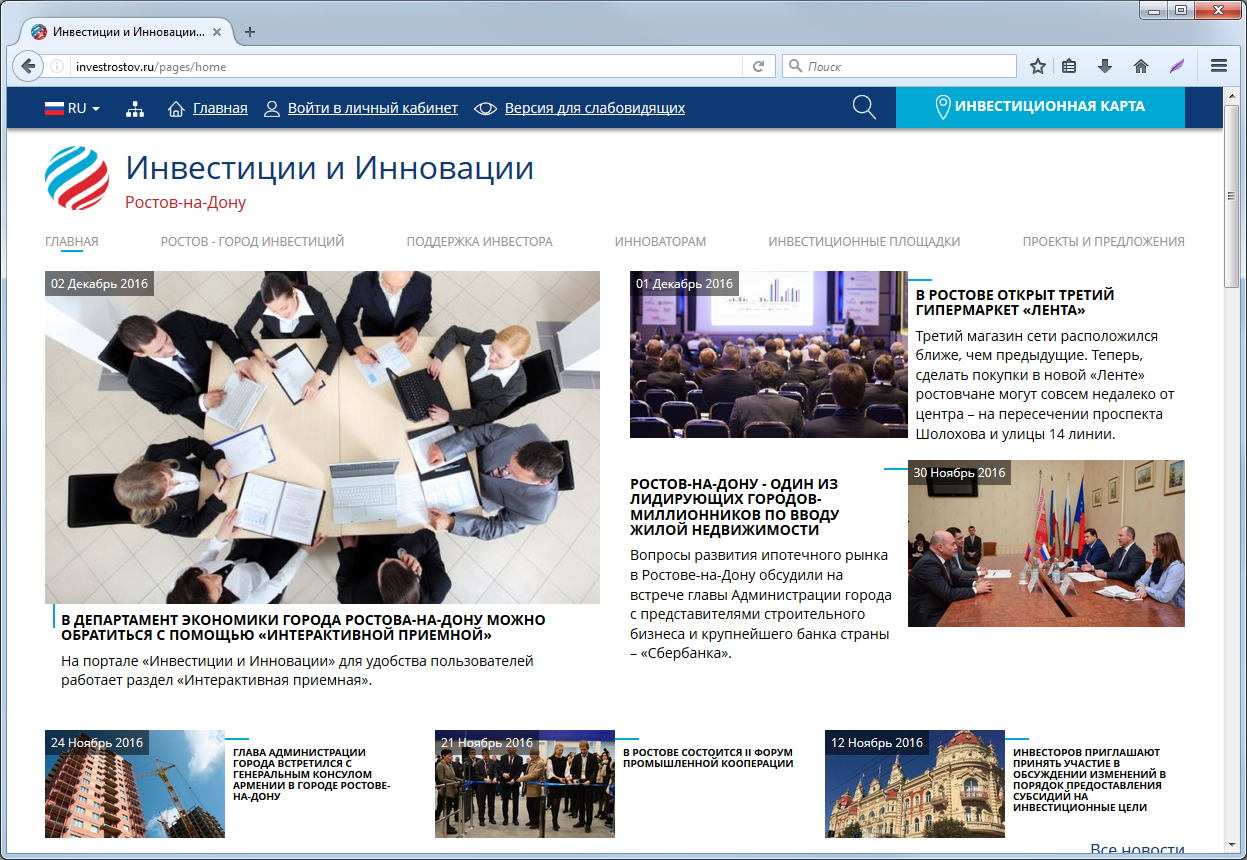Open ИННОВАТОРАМ menu item
1247x860 pixels.
660,241
